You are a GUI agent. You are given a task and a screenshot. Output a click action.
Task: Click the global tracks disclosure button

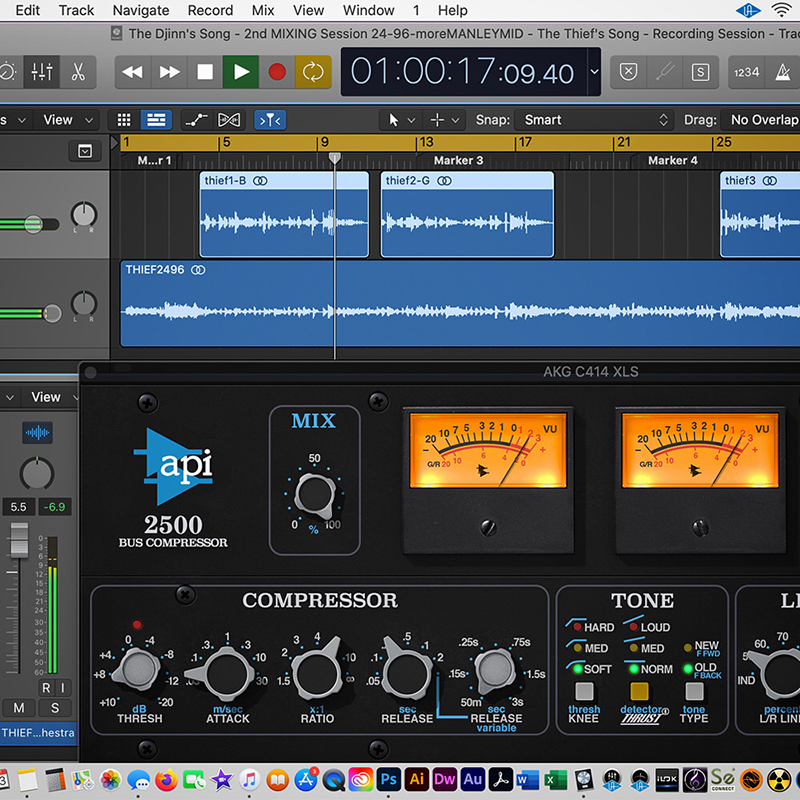point(85,151)
